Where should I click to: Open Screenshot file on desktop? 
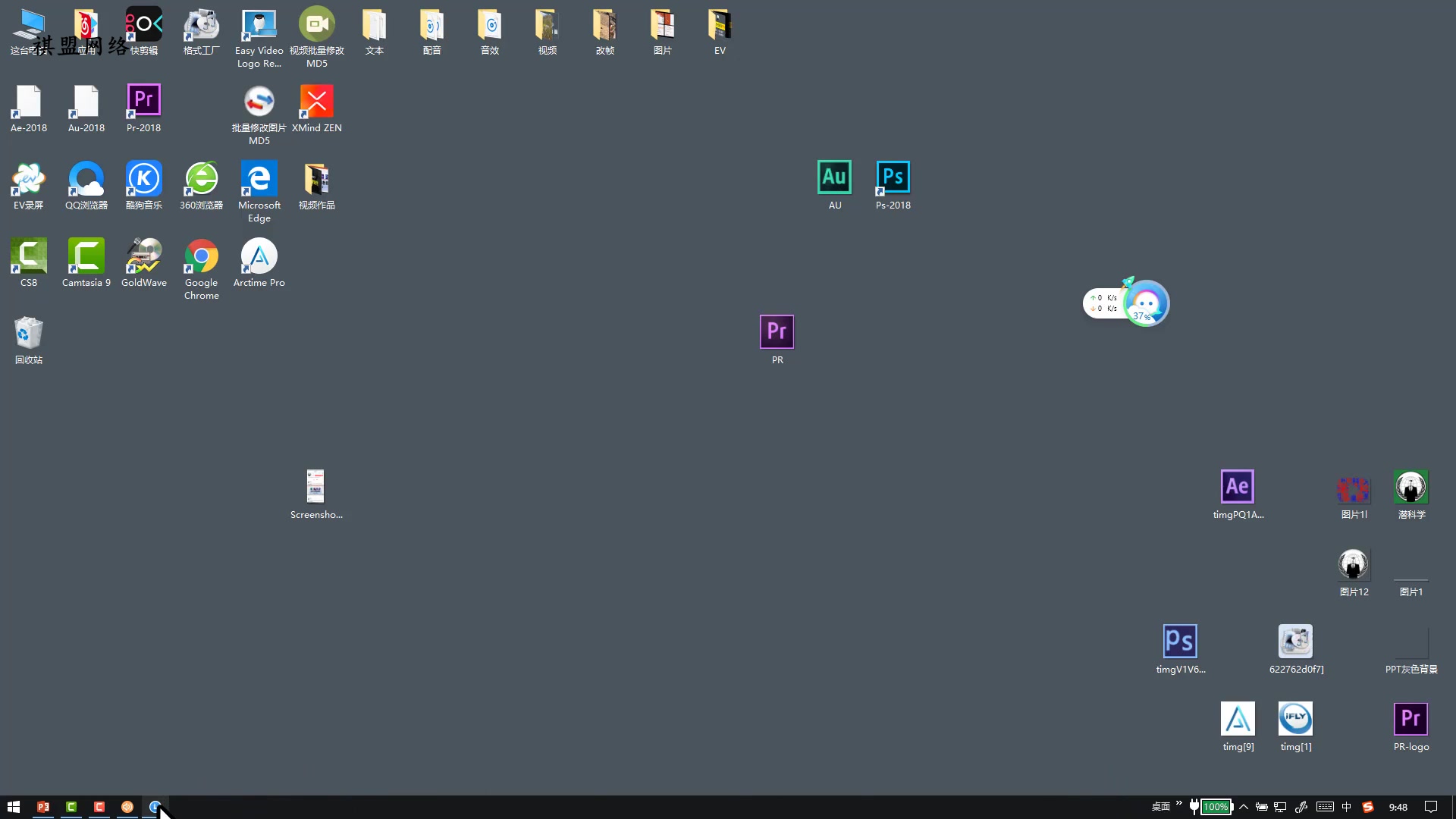point(316,487)
